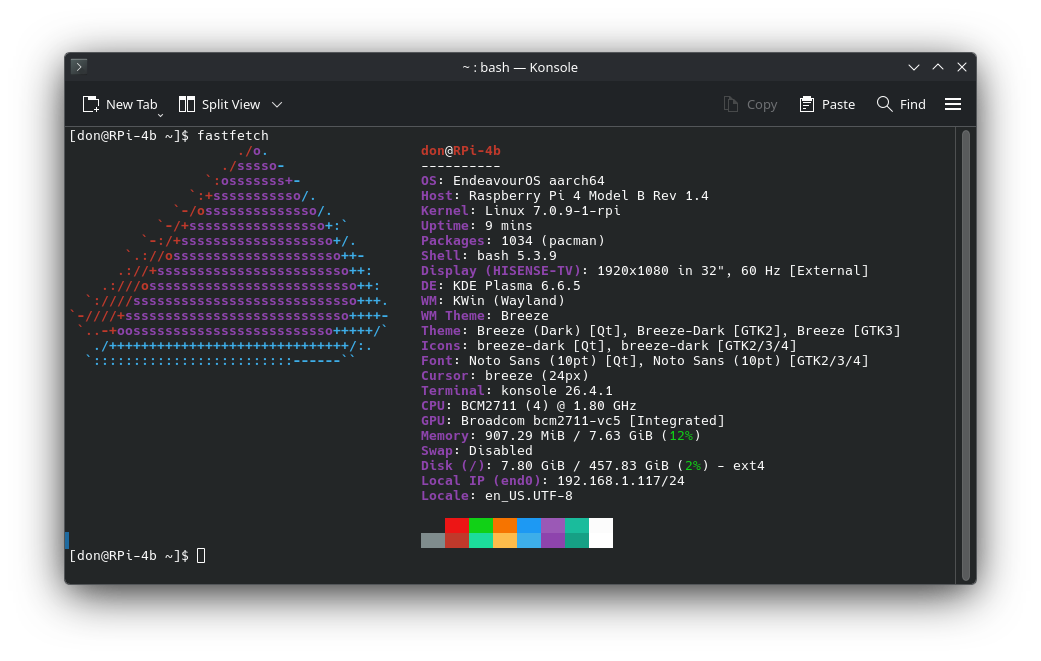Image resolution: width=1041 pixels, height=661 pixels.
Task: Open the hamburger menu
Action: [953, 104]
